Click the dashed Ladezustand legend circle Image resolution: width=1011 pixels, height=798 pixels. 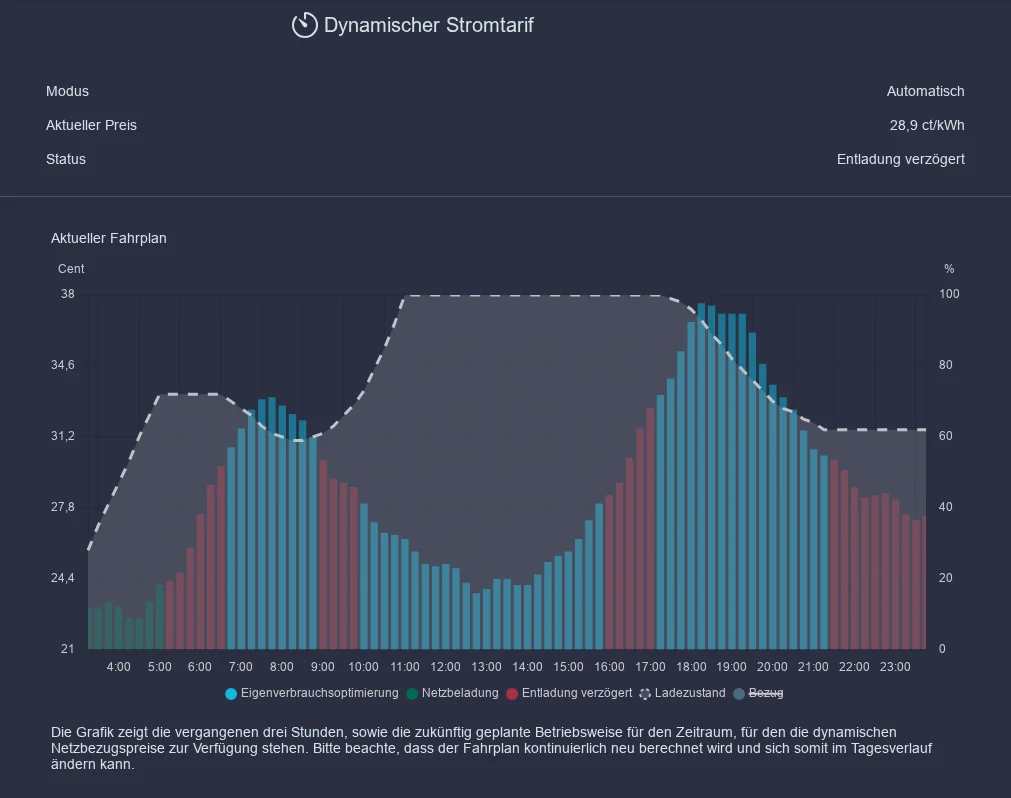point(645,694)
